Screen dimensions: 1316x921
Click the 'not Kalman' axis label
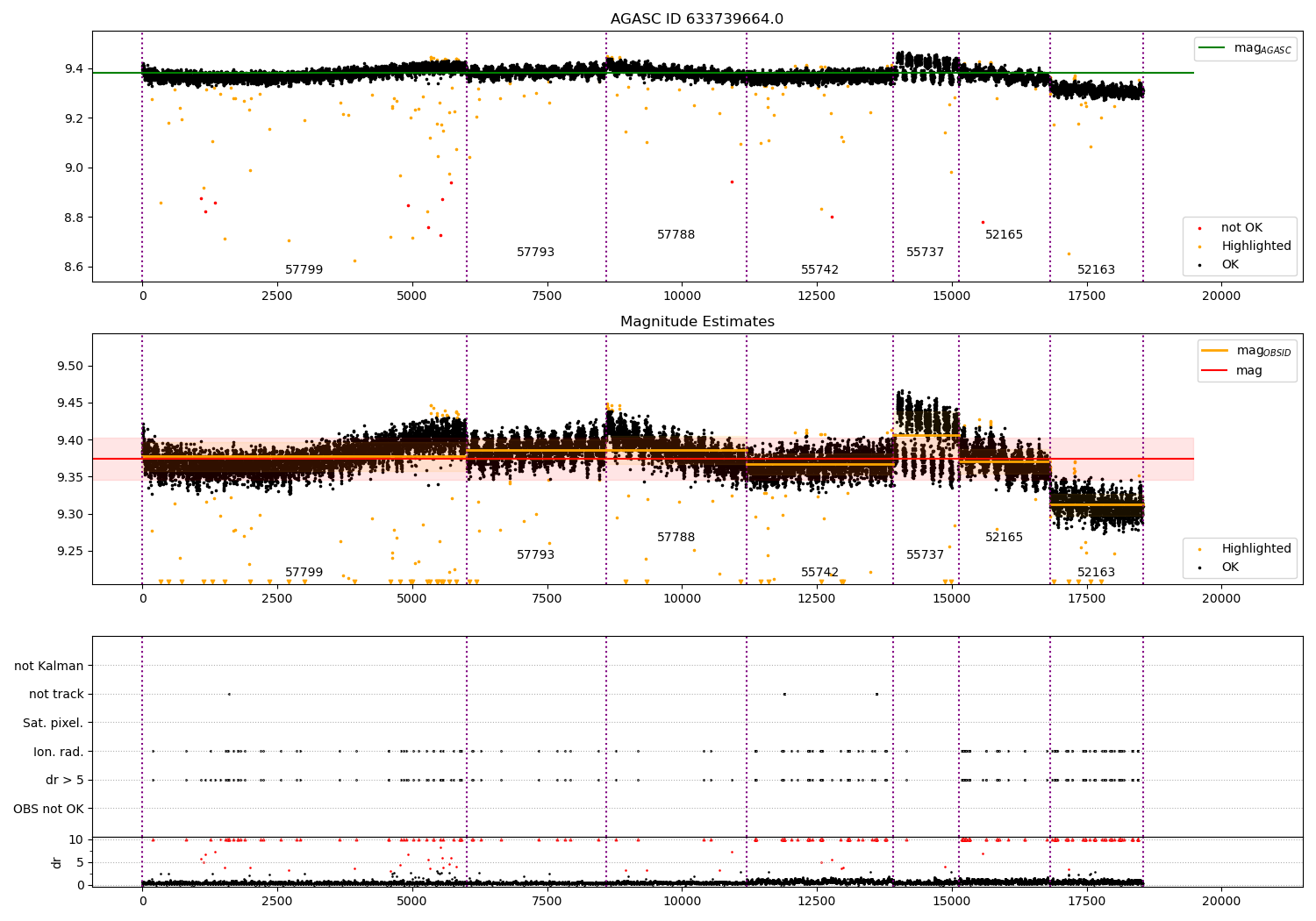pos(49,666)
